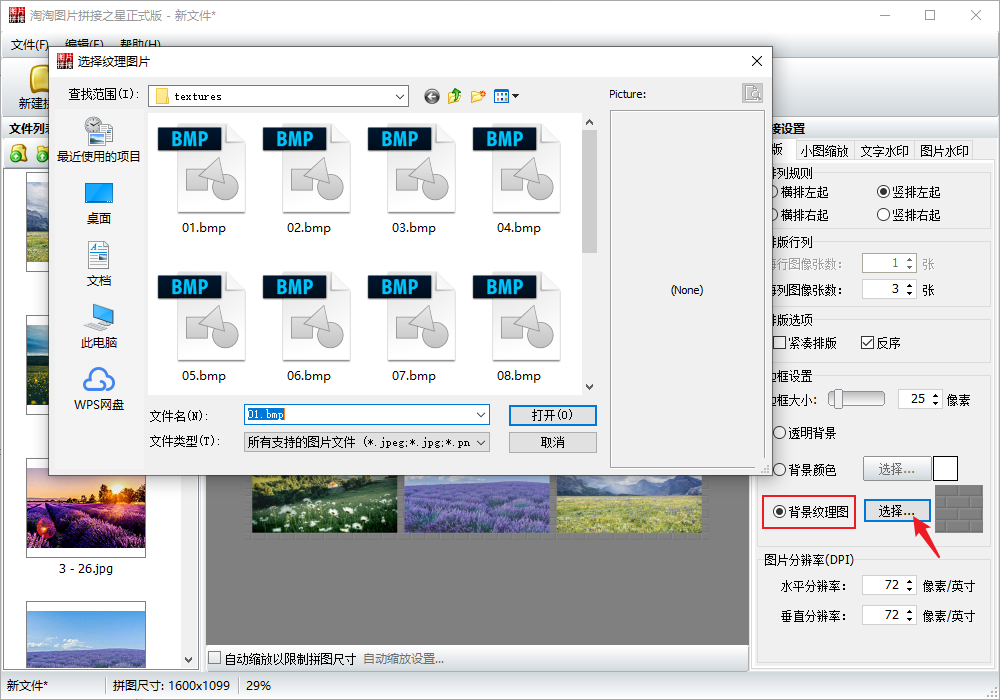The height and width of the screenshot is (700, 1000).
Task: Expand the 文件名 combo box list
Action: (481, 415)
